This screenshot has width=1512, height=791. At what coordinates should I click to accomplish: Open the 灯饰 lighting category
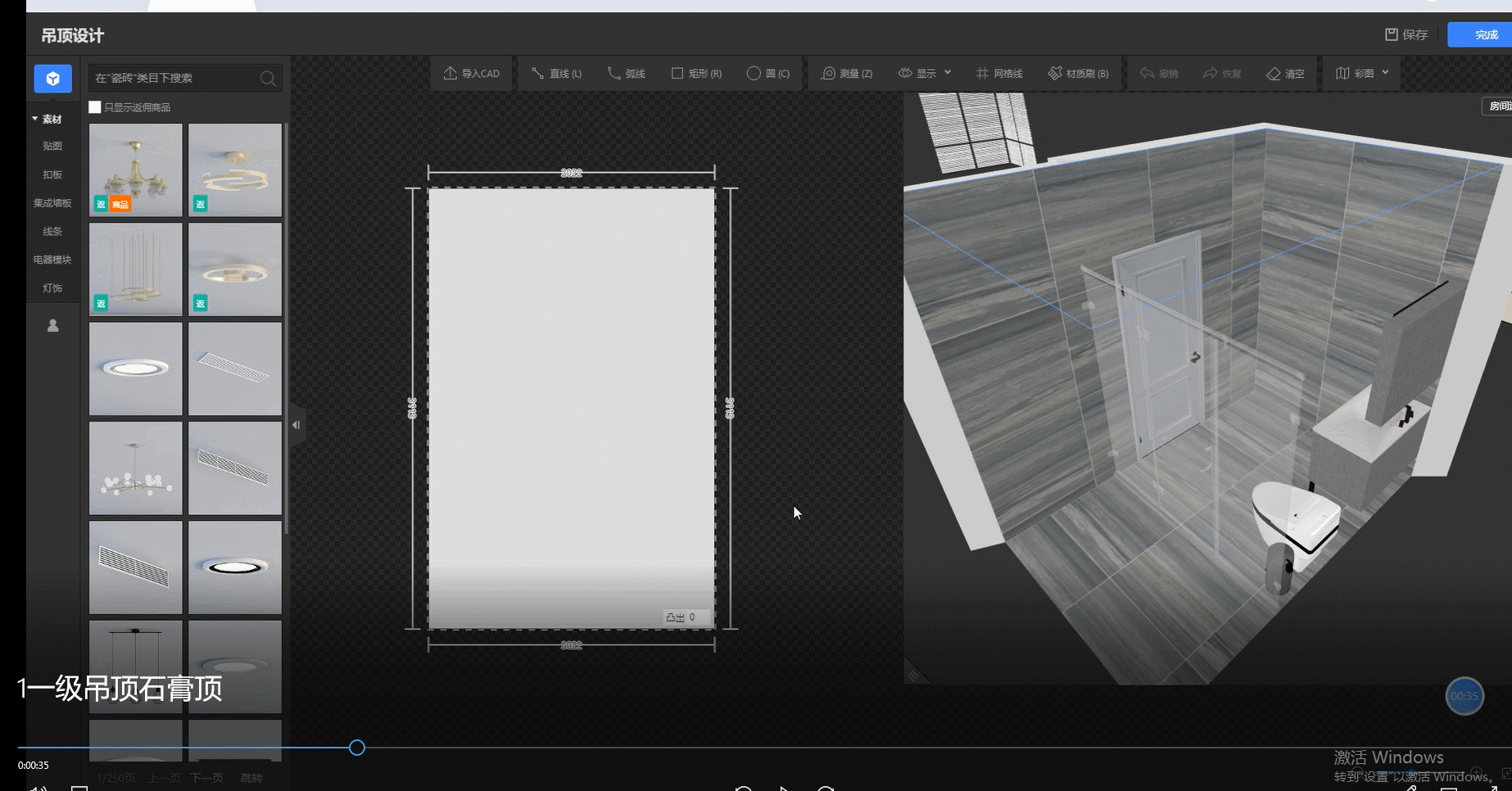tap(52, 288)
